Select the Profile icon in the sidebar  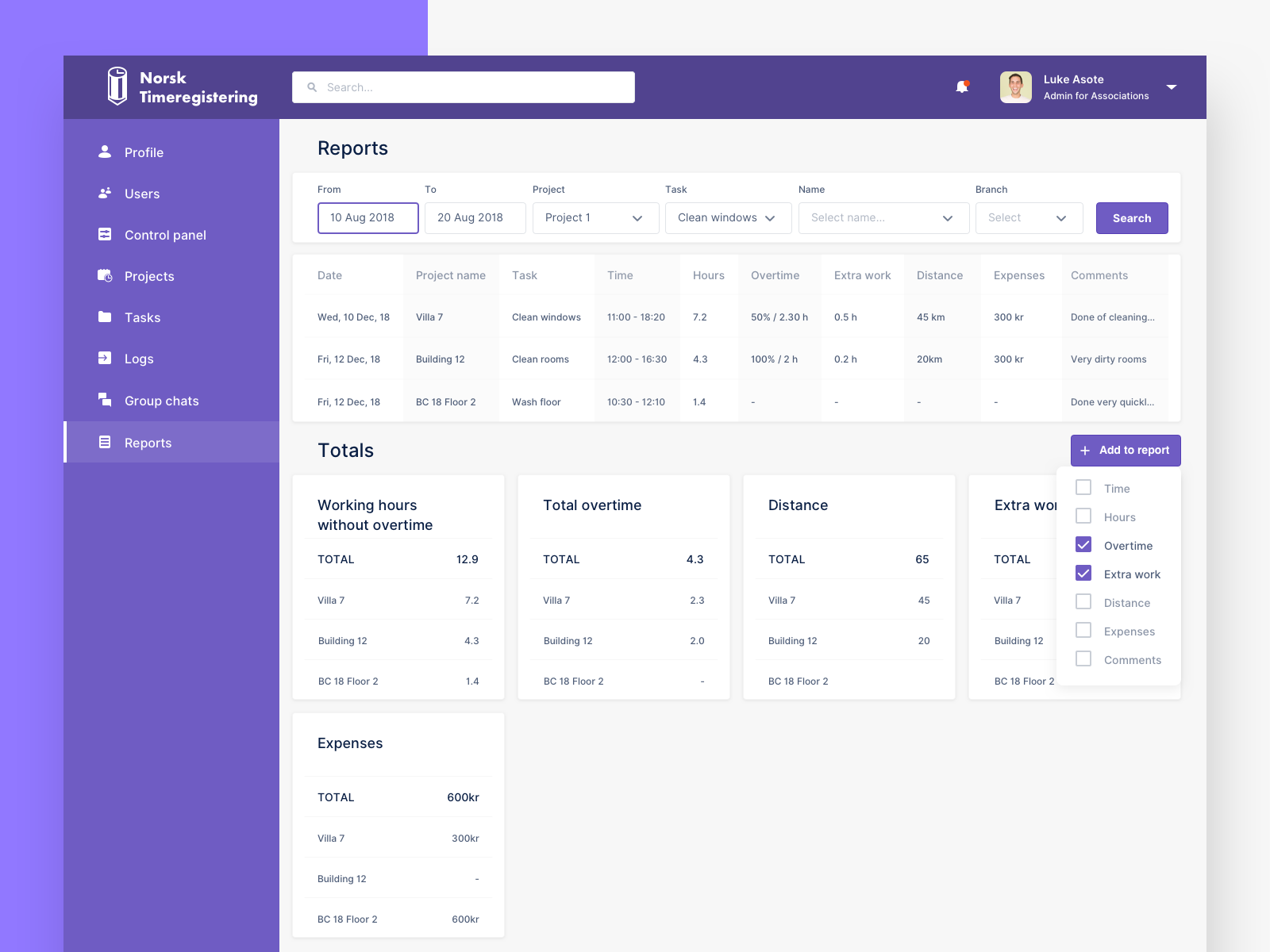tap(106, 152)
